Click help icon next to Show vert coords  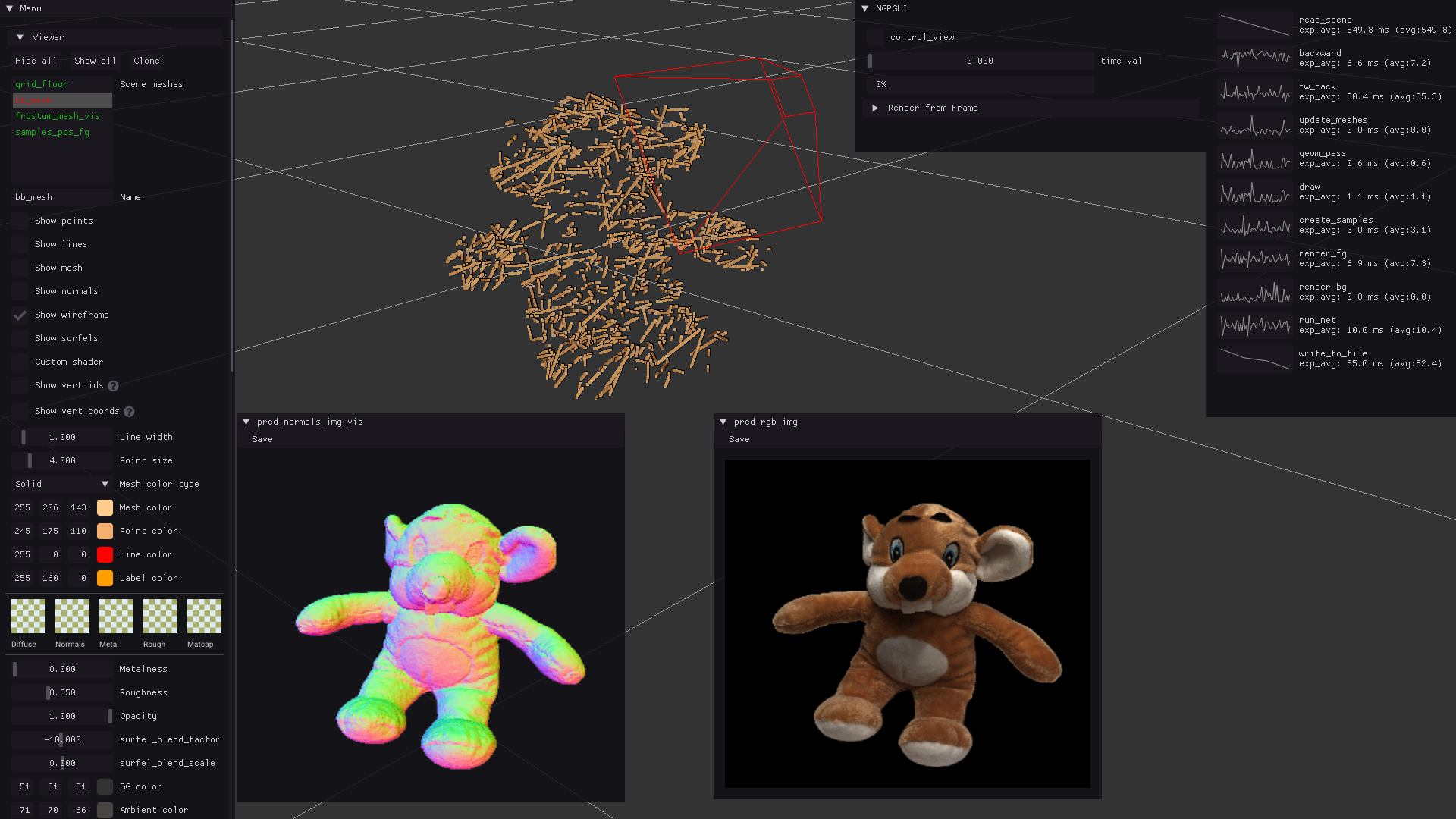129,412
